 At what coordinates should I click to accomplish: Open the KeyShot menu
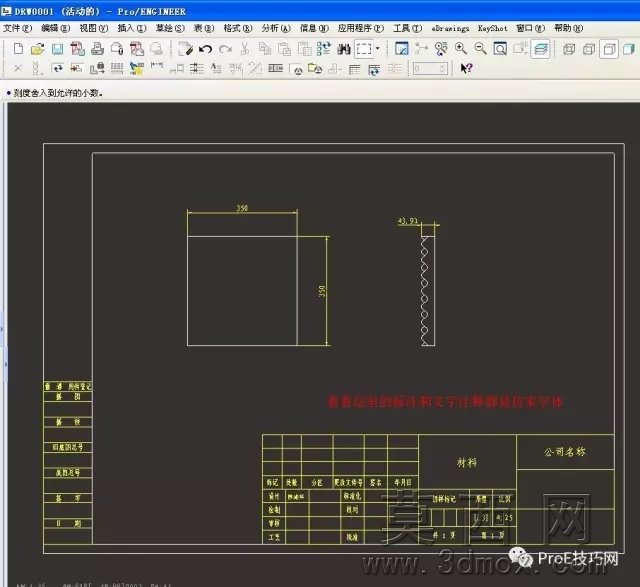coord(493,29)
